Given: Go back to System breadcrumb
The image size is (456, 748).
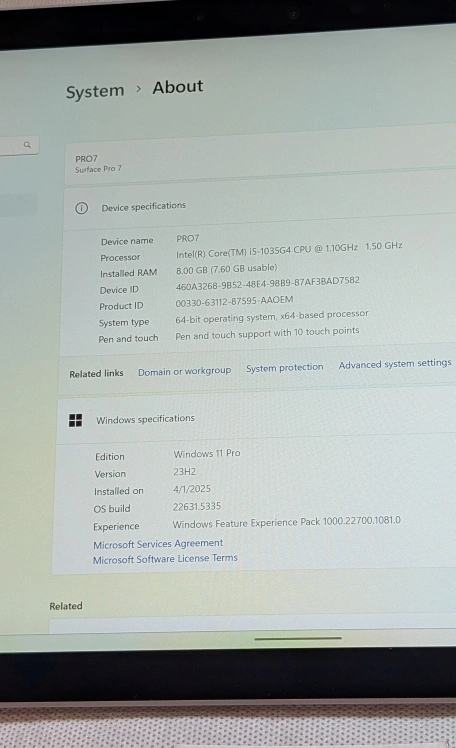Looking at the screenshot, I should tap(95, 91).
